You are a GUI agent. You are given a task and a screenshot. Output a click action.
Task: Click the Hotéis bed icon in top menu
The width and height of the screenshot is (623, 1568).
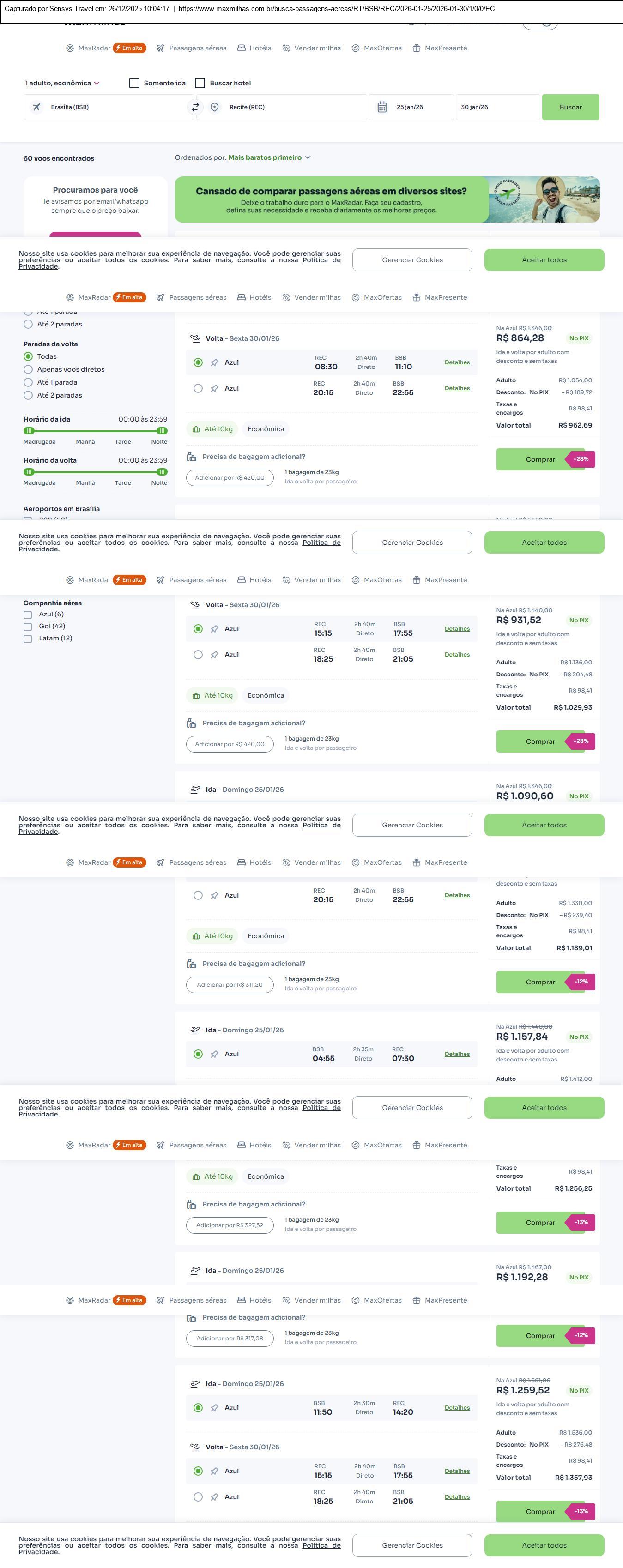tap(242, 48)
